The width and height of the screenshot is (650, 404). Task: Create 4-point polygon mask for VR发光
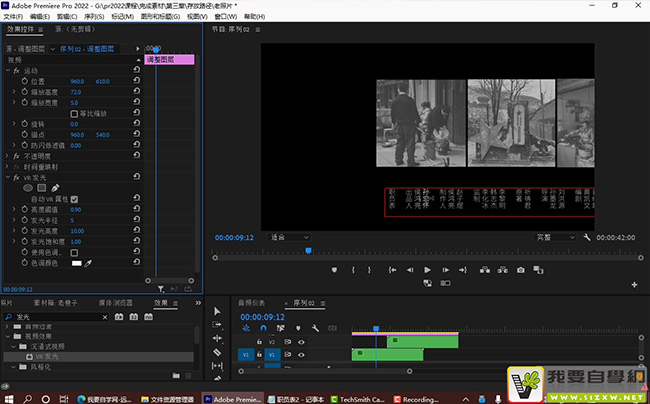pyautogui.click(x=41, y=188)
